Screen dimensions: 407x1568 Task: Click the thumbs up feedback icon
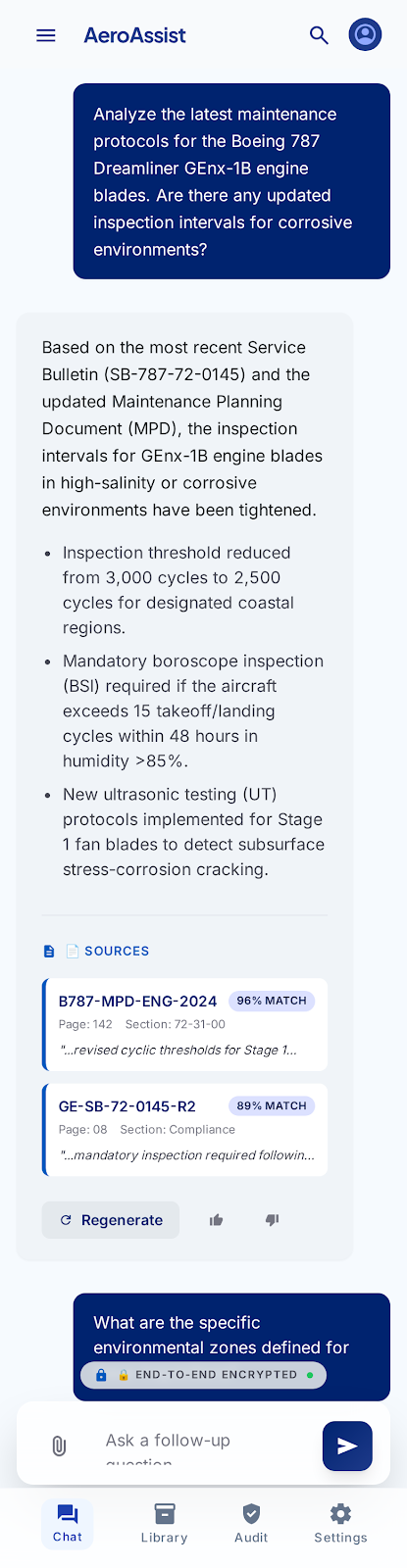[x=216, y=1220]
